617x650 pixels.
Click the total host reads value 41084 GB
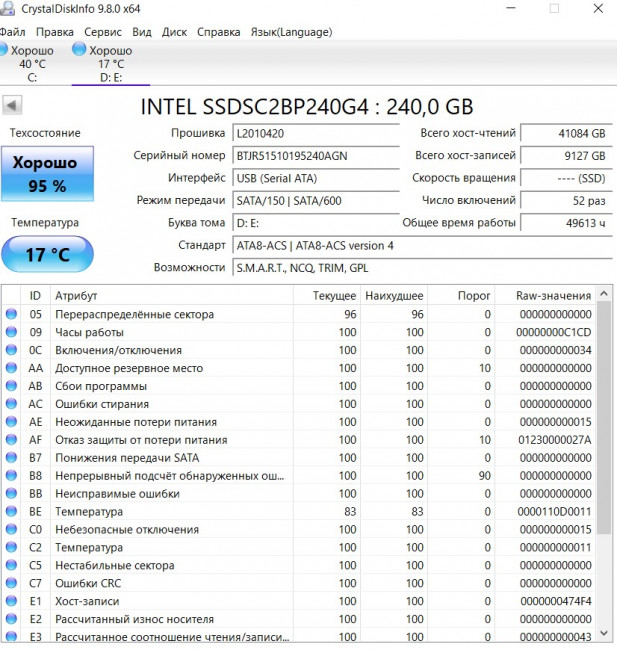pos(566,133)
